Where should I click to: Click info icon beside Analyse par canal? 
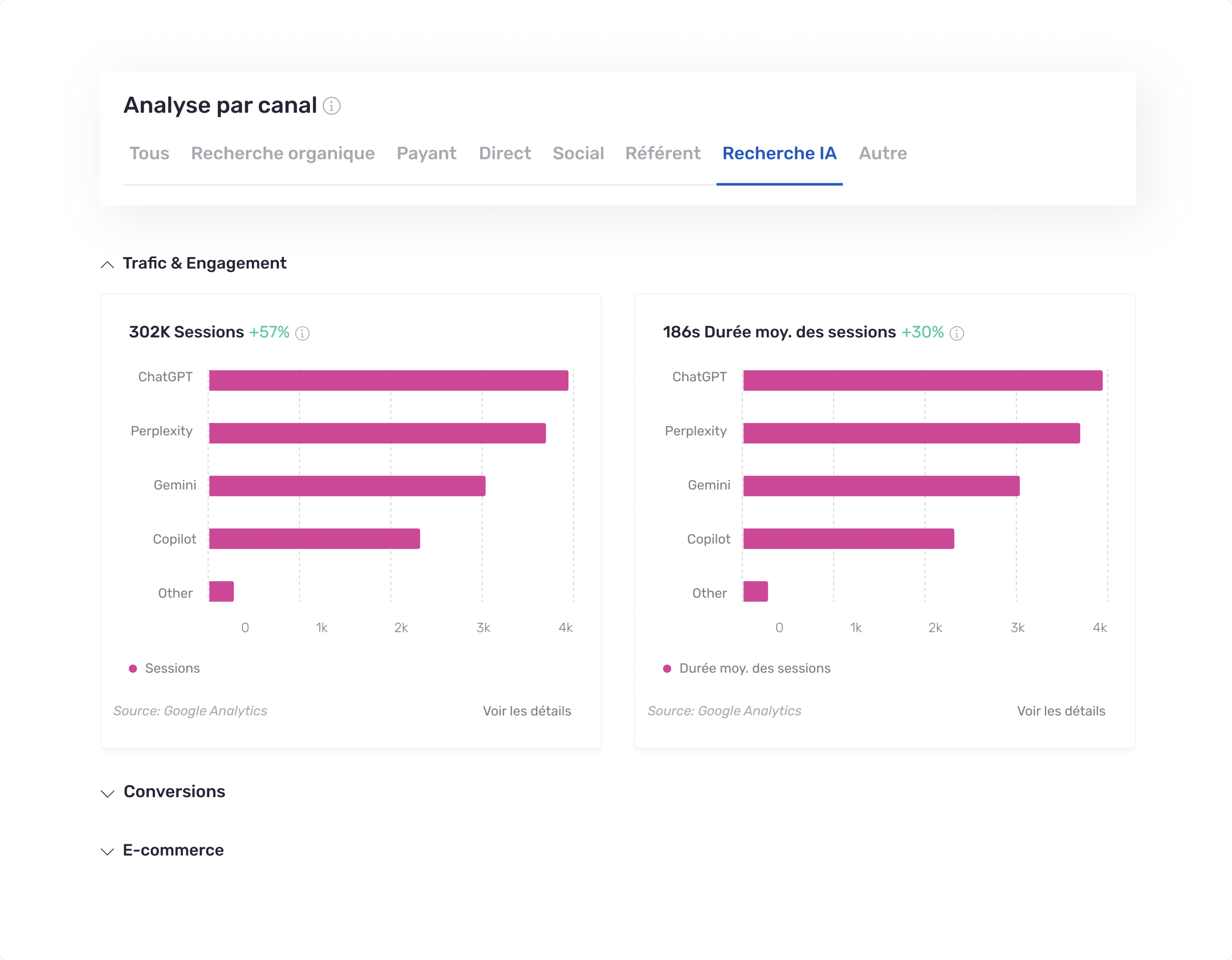[332, 106]
